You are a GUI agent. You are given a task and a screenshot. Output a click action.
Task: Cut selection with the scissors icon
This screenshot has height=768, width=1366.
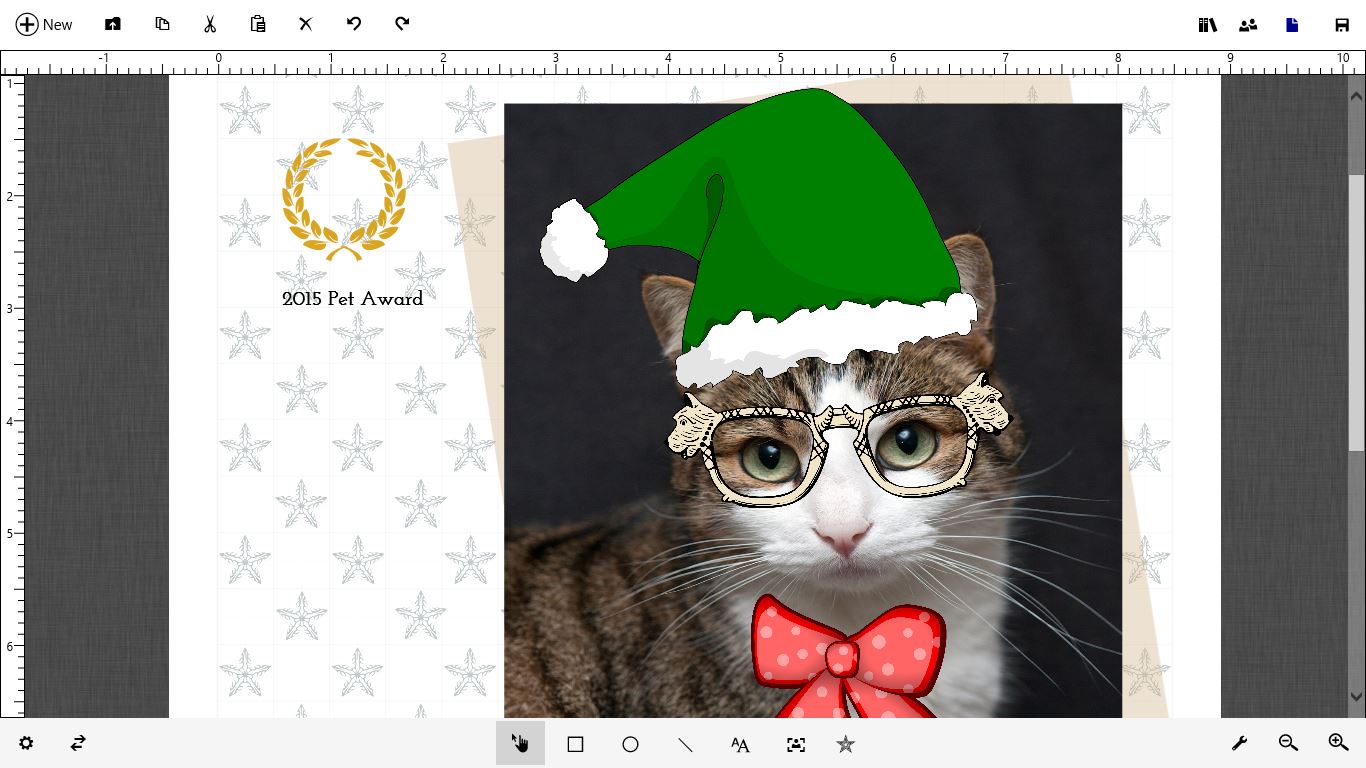pos(210,24)
